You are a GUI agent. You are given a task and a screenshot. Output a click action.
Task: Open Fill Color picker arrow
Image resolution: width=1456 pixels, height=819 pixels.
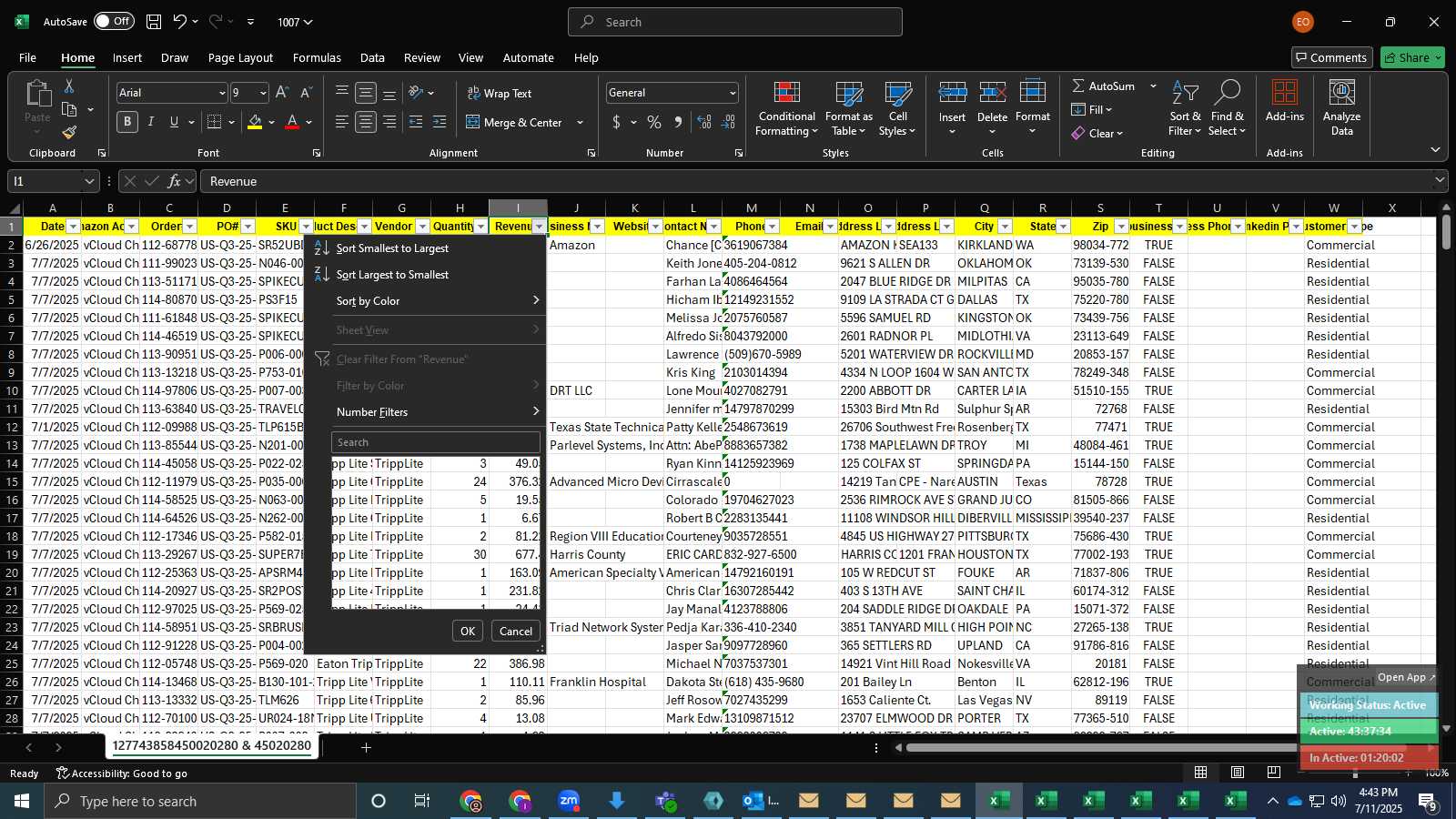point(272,122)
